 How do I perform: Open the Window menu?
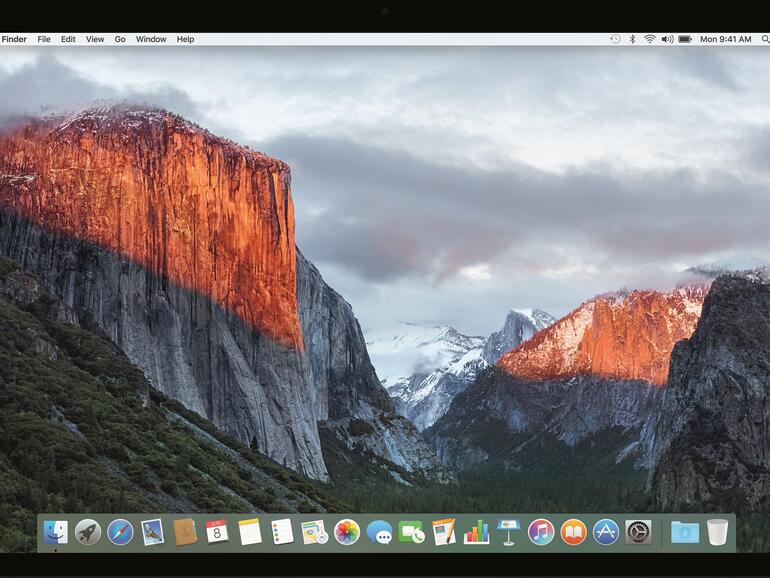coord(151,39)
